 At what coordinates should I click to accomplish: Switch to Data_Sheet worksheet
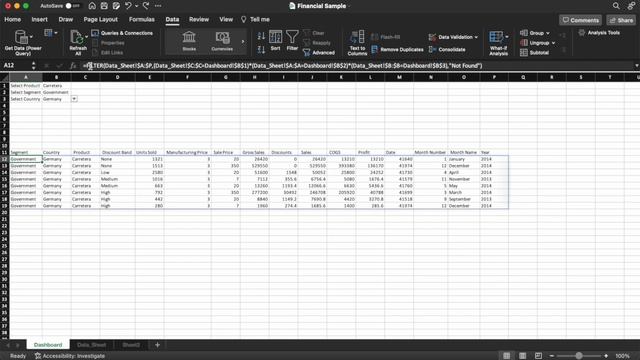(x=91, y=345)
